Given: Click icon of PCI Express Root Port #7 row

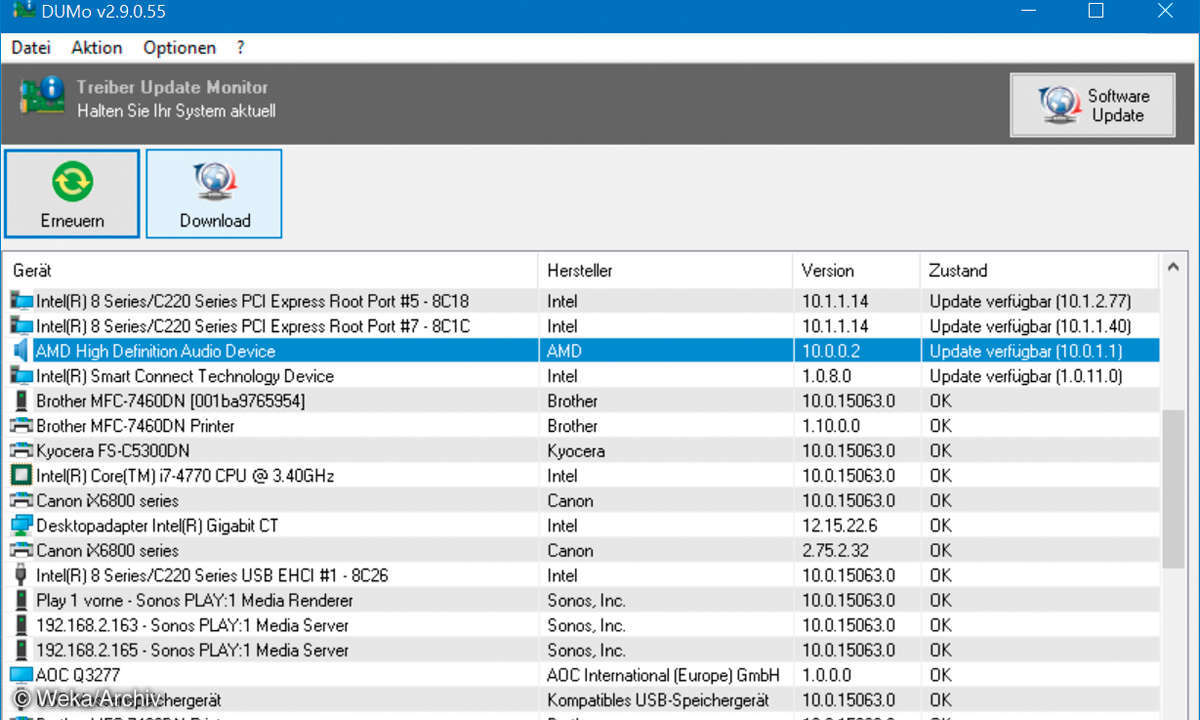Looking at the screenshot, I should 21,325.
